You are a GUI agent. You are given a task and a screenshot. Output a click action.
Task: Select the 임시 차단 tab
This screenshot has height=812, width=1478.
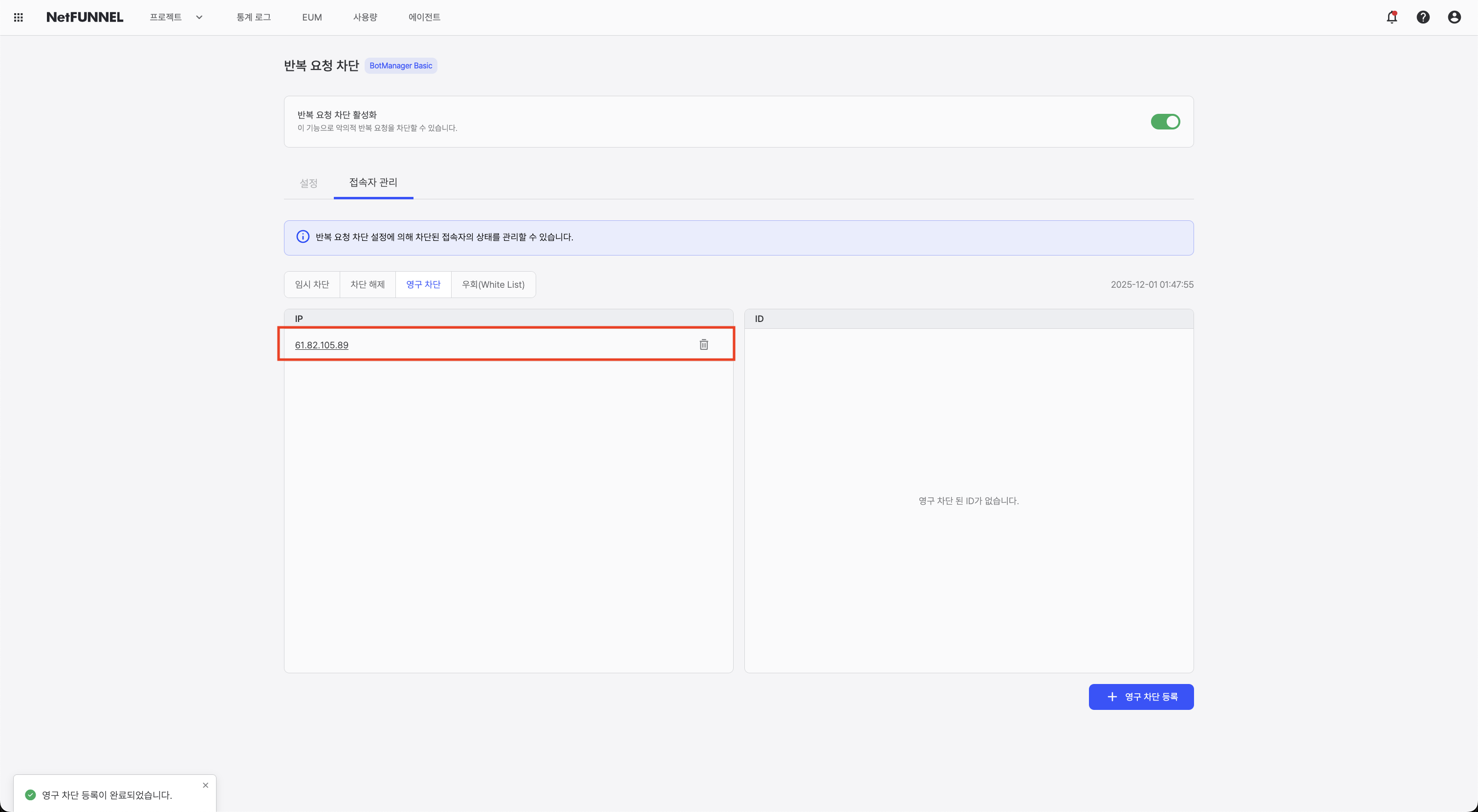[x=311, y=284]
